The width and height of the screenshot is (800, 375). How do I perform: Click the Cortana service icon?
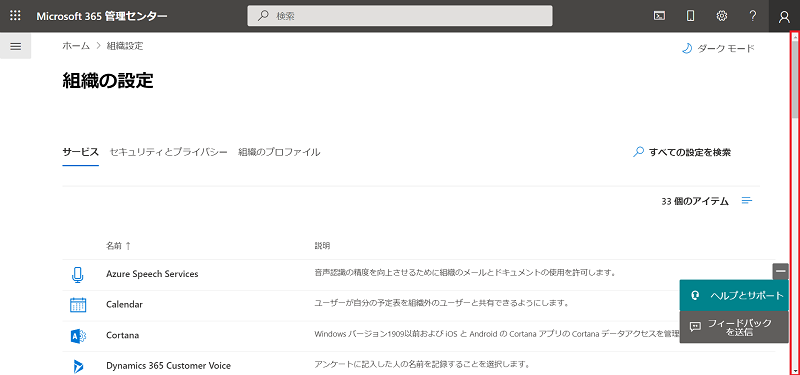tap(78, 336)
